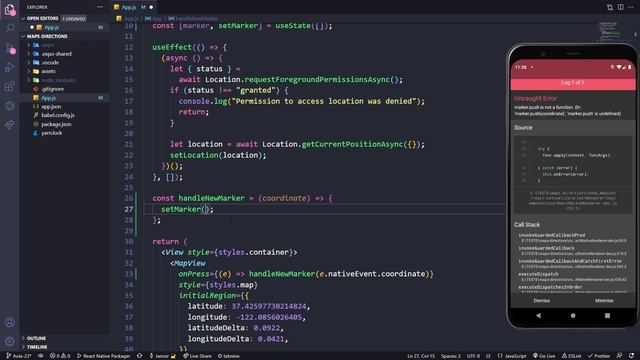The height and width of the screenshot is (360, 640).
Task: Open package.json in explorer
Action: (56, 124)
